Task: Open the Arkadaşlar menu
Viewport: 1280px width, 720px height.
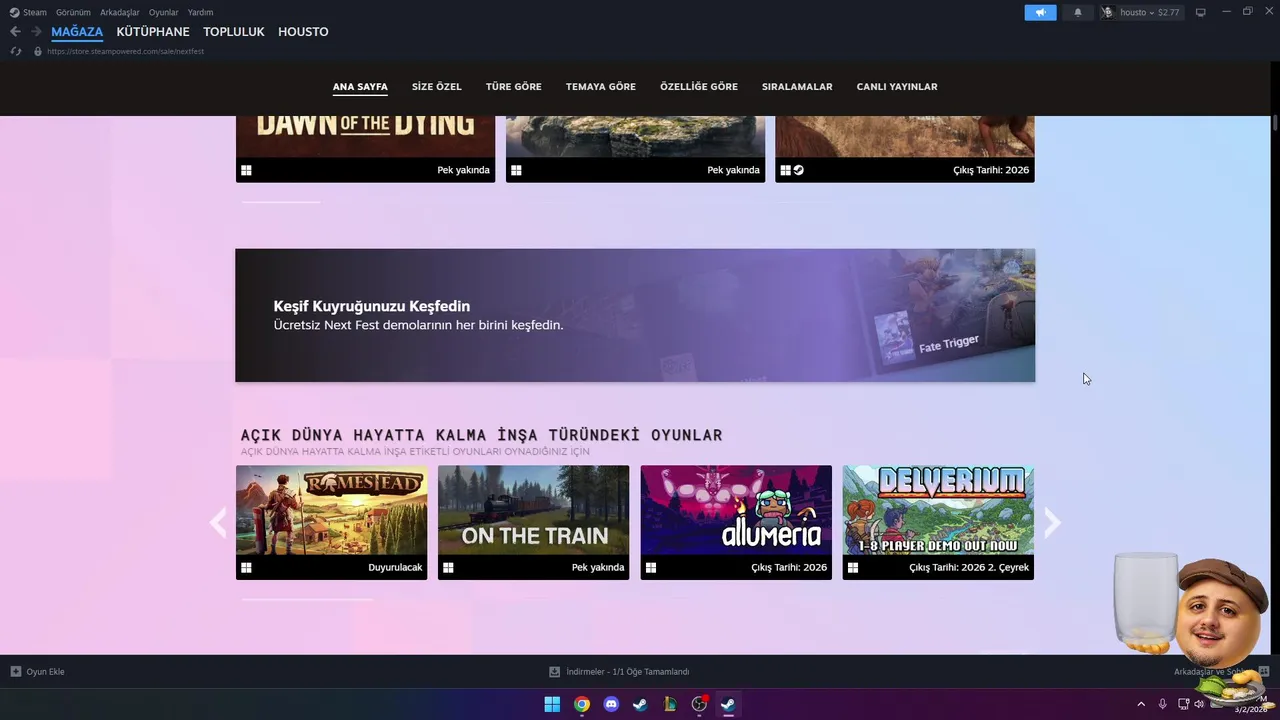Action: [120, 12]
